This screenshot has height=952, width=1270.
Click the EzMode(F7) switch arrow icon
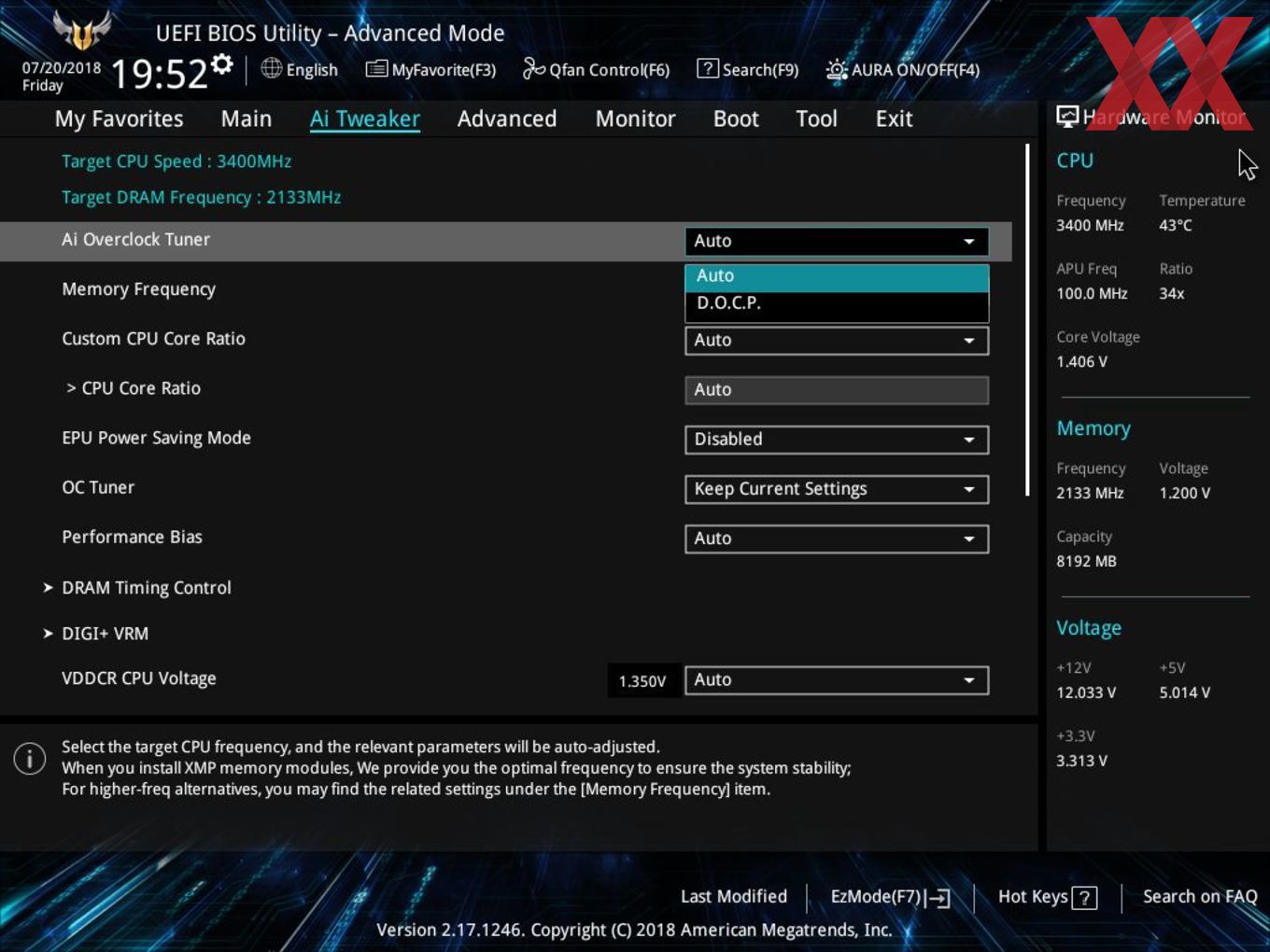click(938, 898)
